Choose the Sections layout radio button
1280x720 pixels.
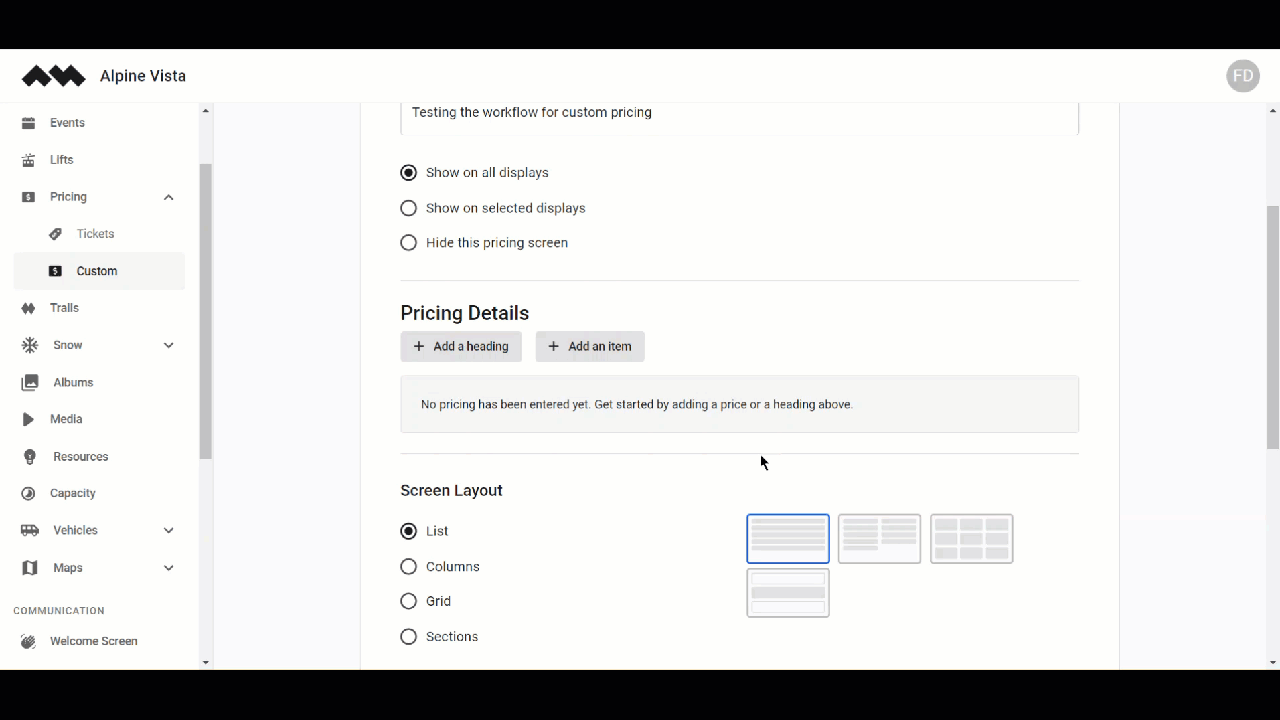[408, 637]
